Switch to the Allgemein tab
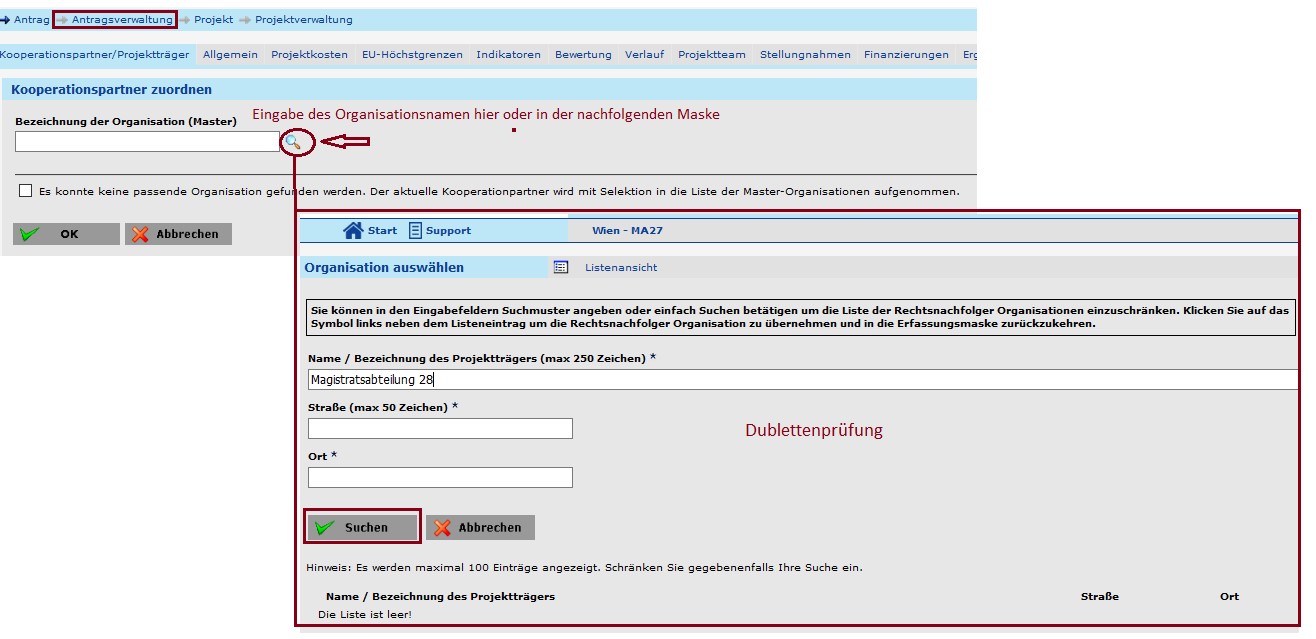This screenshot has height=639, width=1316. 230,55
